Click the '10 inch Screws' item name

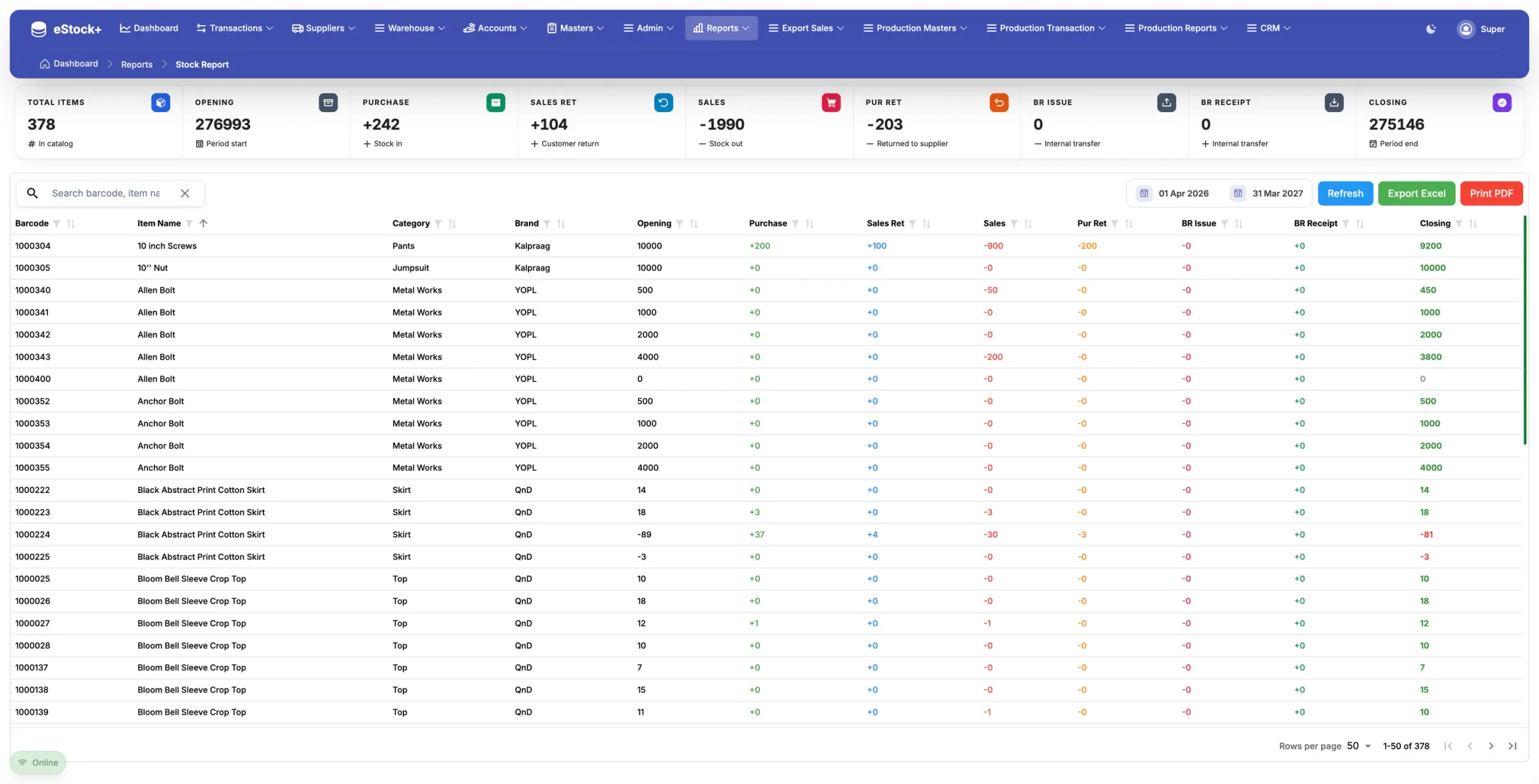pos(167,246)
